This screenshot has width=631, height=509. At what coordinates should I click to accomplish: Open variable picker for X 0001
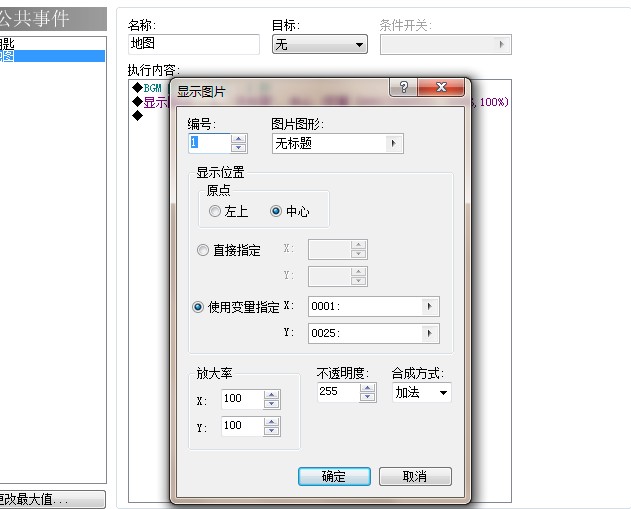click(x=429, y=307)
